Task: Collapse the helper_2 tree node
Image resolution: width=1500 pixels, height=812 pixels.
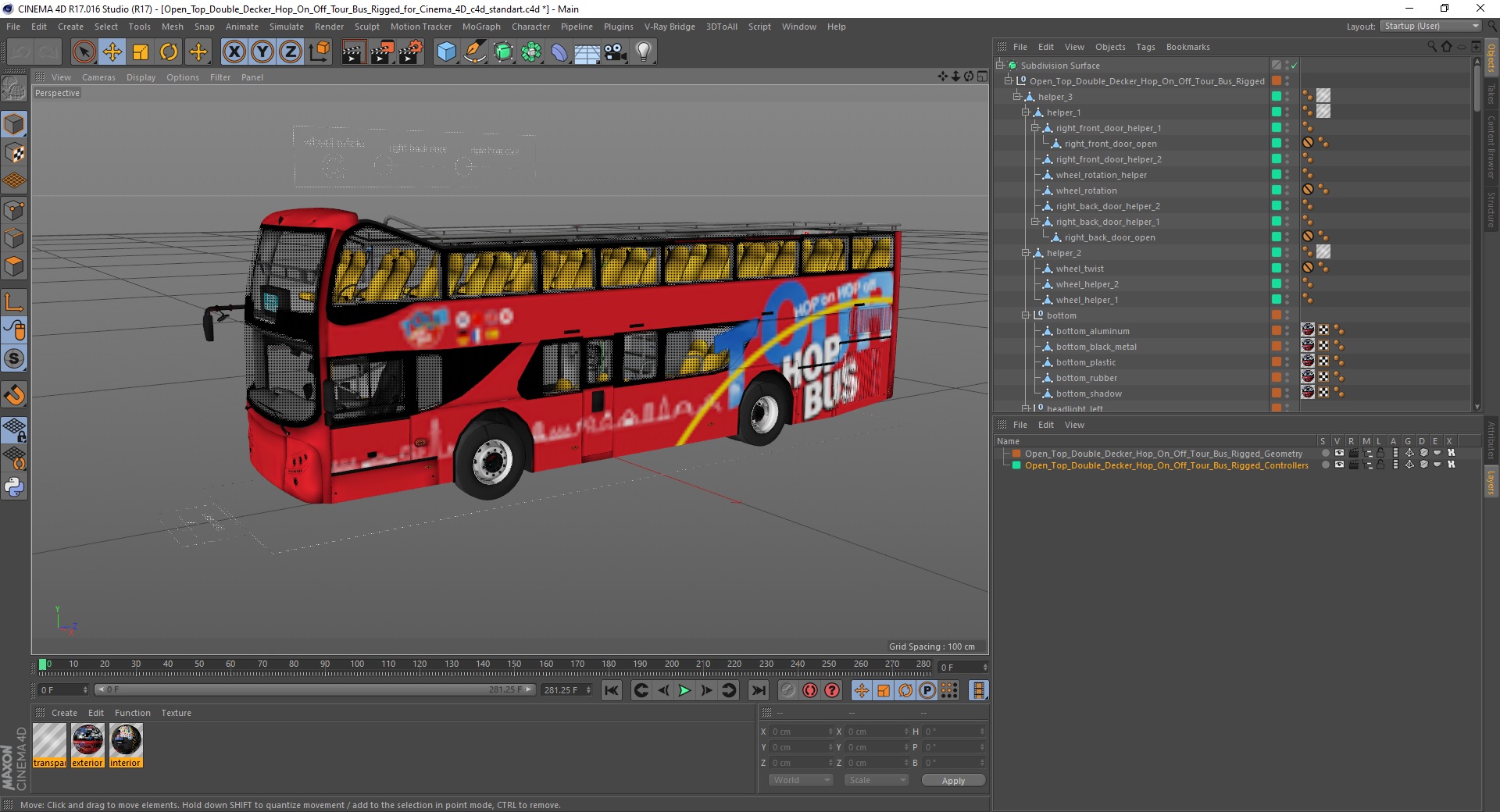Action: (1026, 253)
